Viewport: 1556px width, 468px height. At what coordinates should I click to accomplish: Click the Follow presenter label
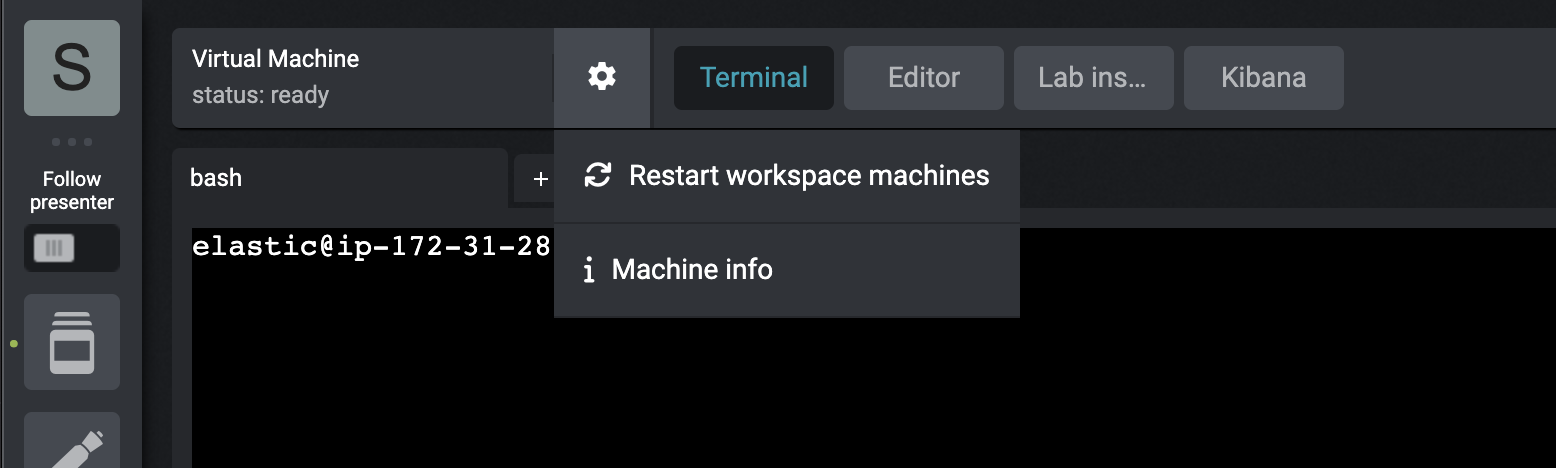[72, 191]
